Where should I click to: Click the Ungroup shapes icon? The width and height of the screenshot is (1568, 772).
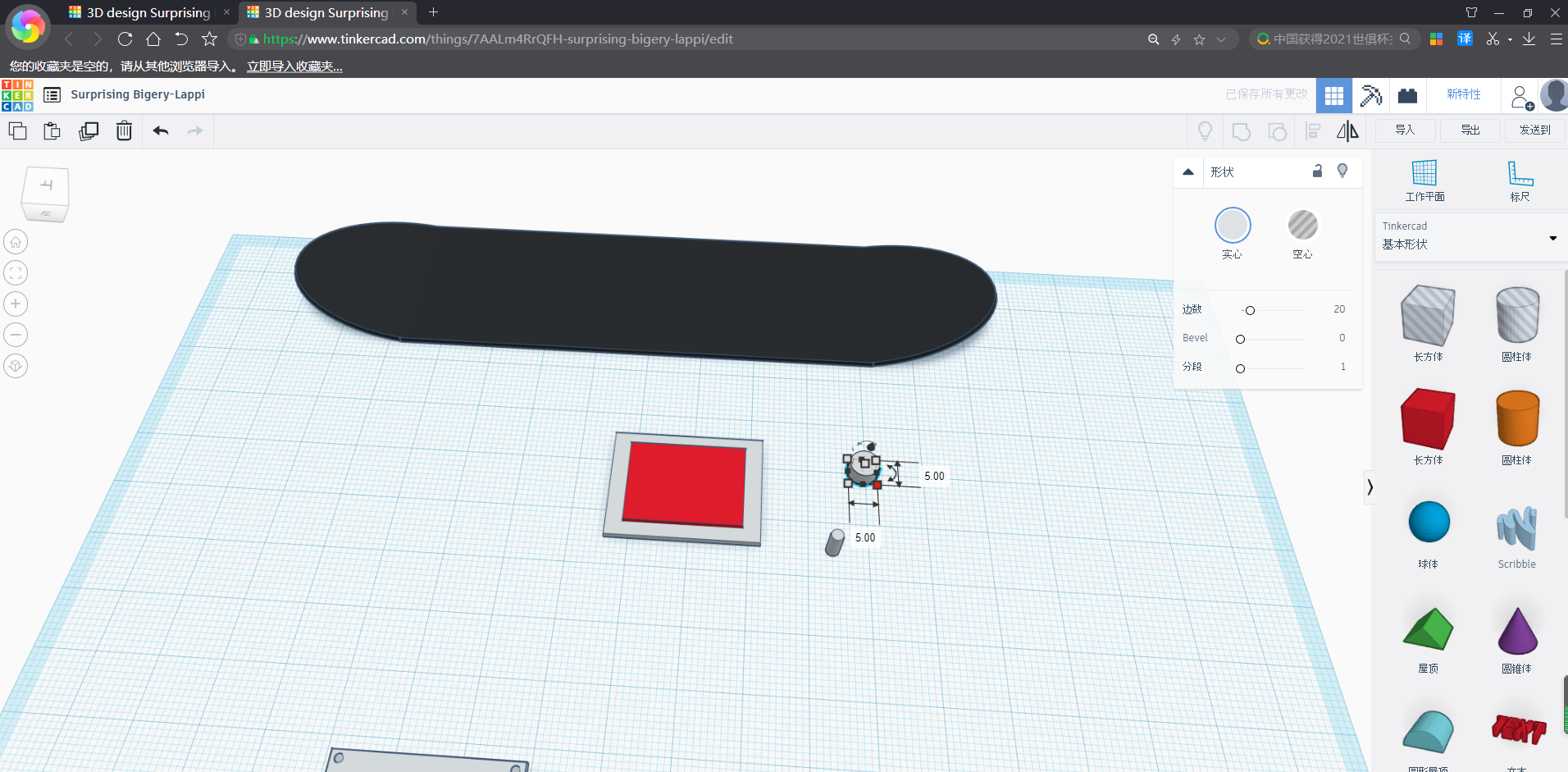tap(1277, 131)
